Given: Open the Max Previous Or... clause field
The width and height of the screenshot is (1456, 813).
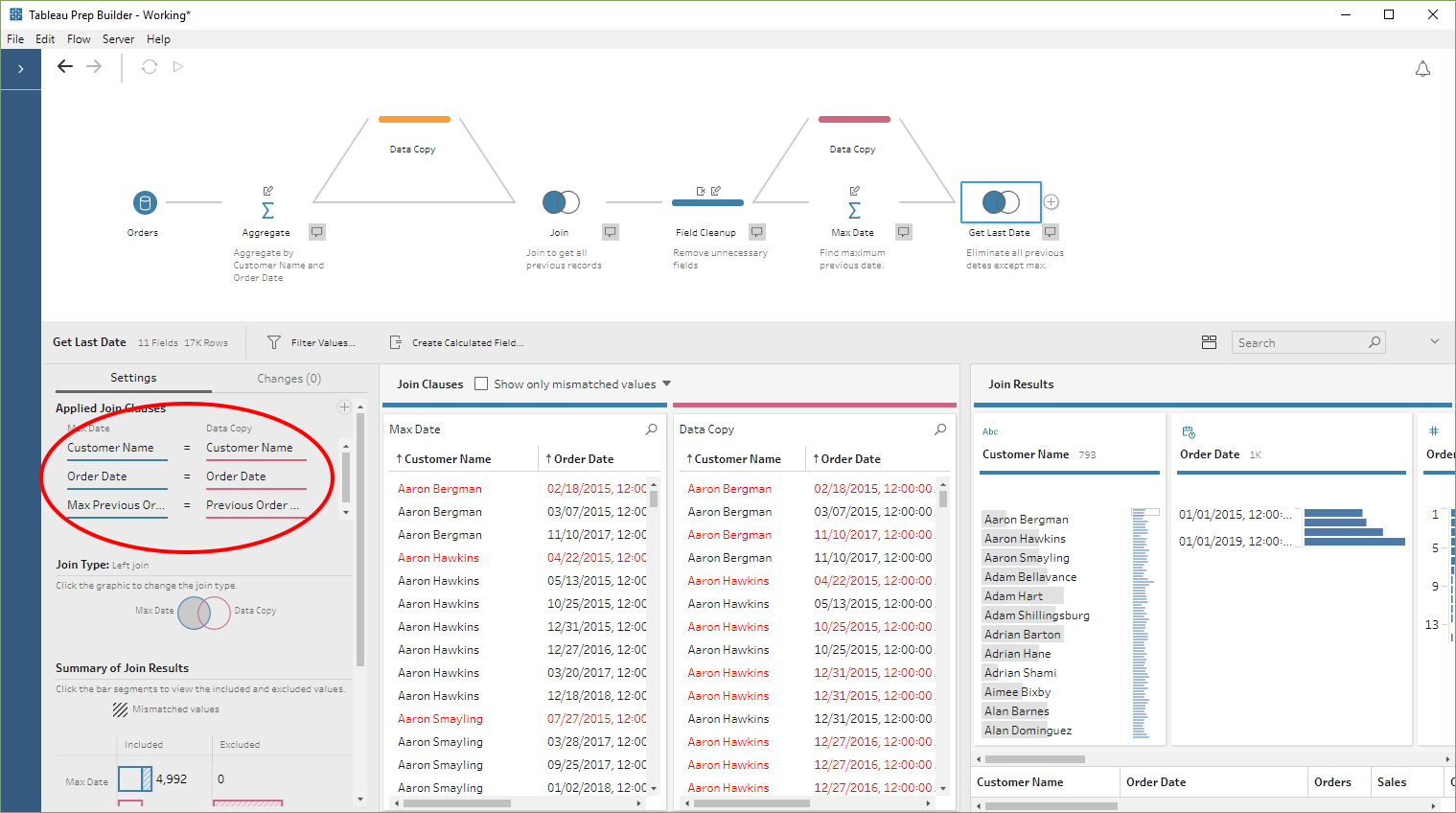Looking at the screenshot, I should [117, 506].
